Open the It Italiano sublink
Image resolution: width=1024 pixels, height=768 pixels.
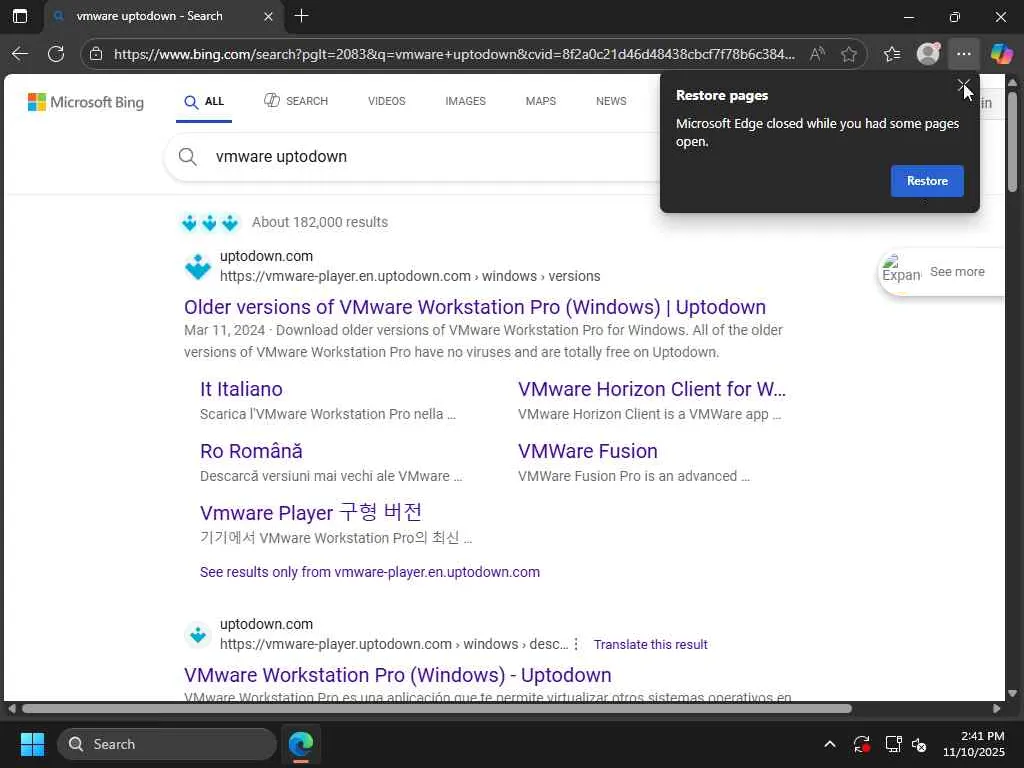[241, 389]
